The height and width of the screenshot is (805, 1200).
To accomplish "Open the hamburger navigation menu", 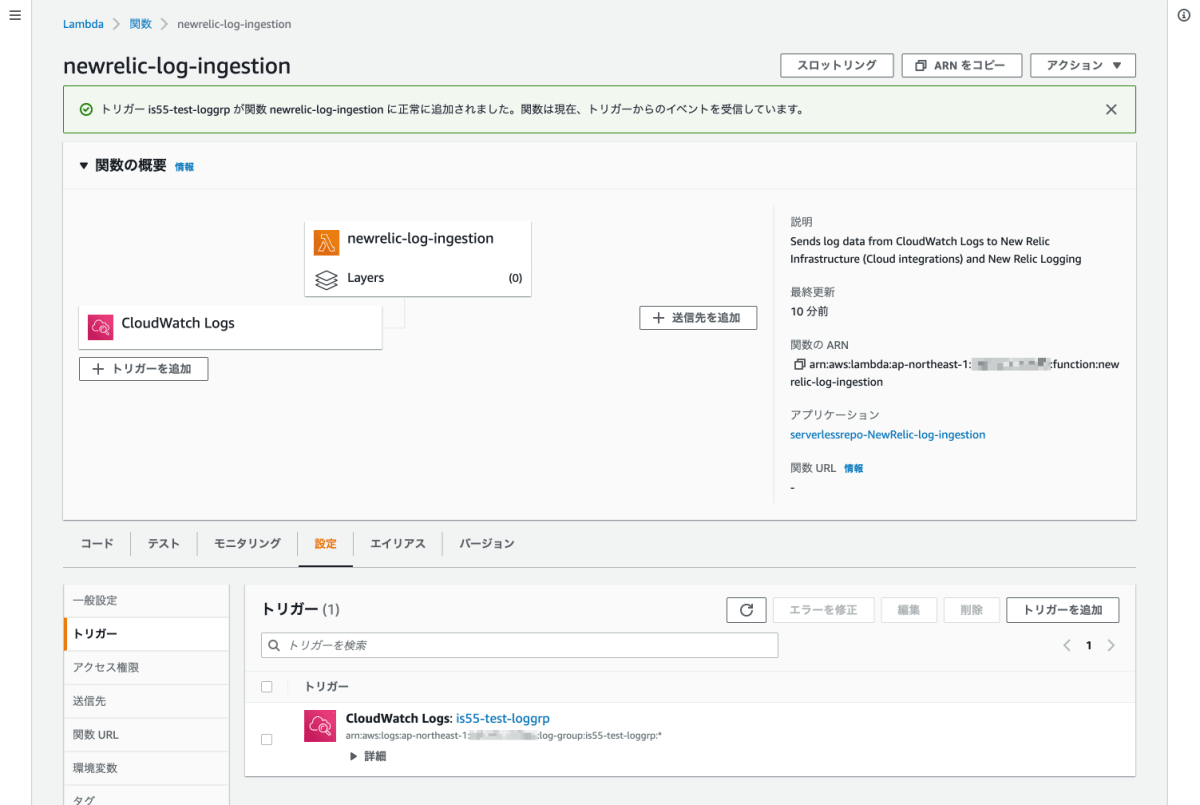I will [x=15, y=16].
